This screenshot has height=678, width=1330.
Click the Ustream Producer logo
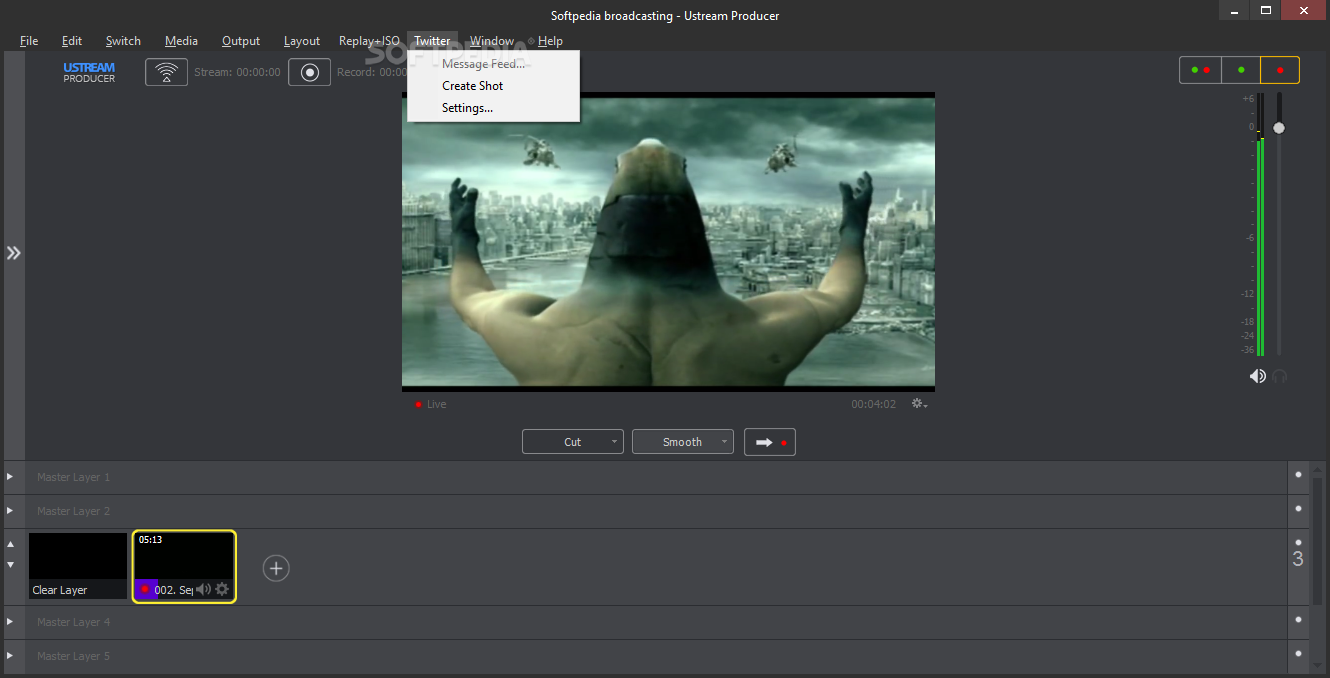(x=89, y=73)
